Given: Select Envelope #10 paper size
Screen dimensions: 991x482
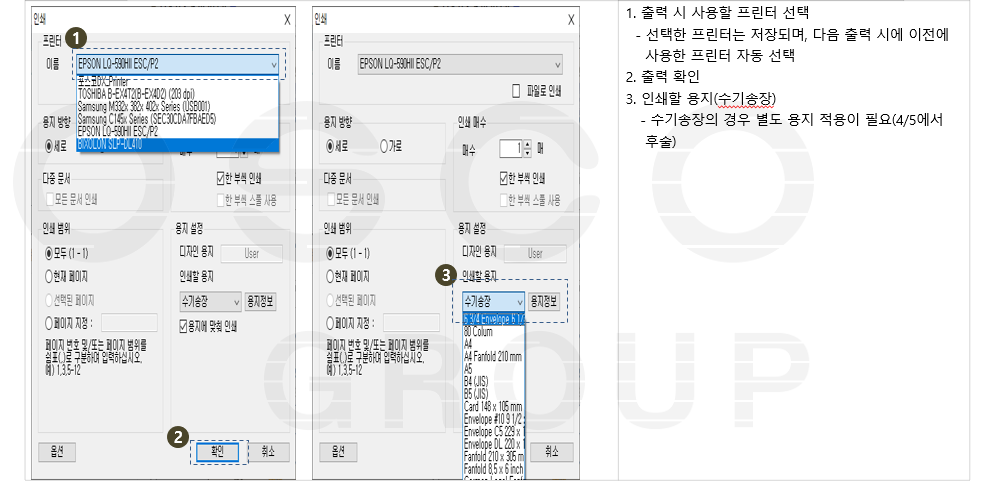Looking at the screenshot, I should (x=494, y=419).
